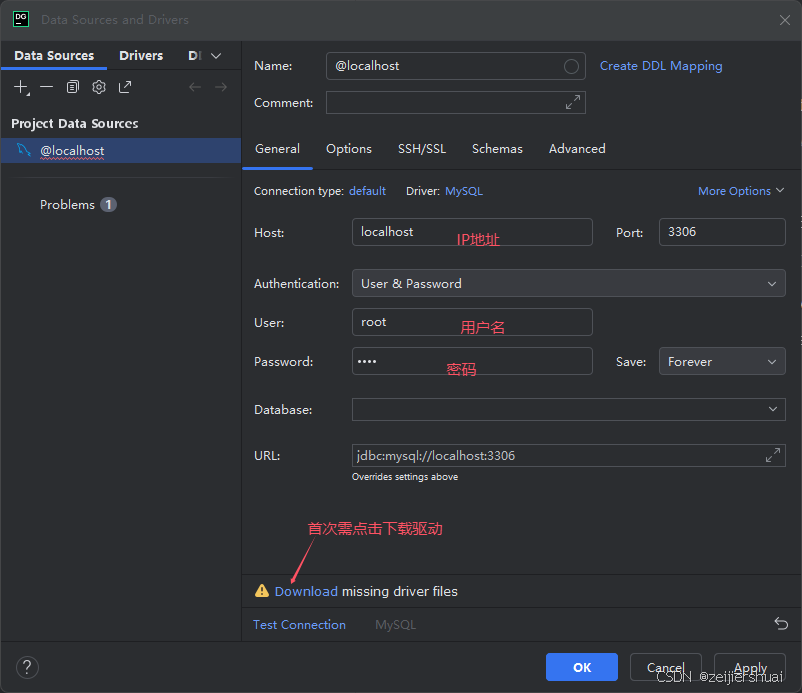Click Test Connection link

coord(299,624)
